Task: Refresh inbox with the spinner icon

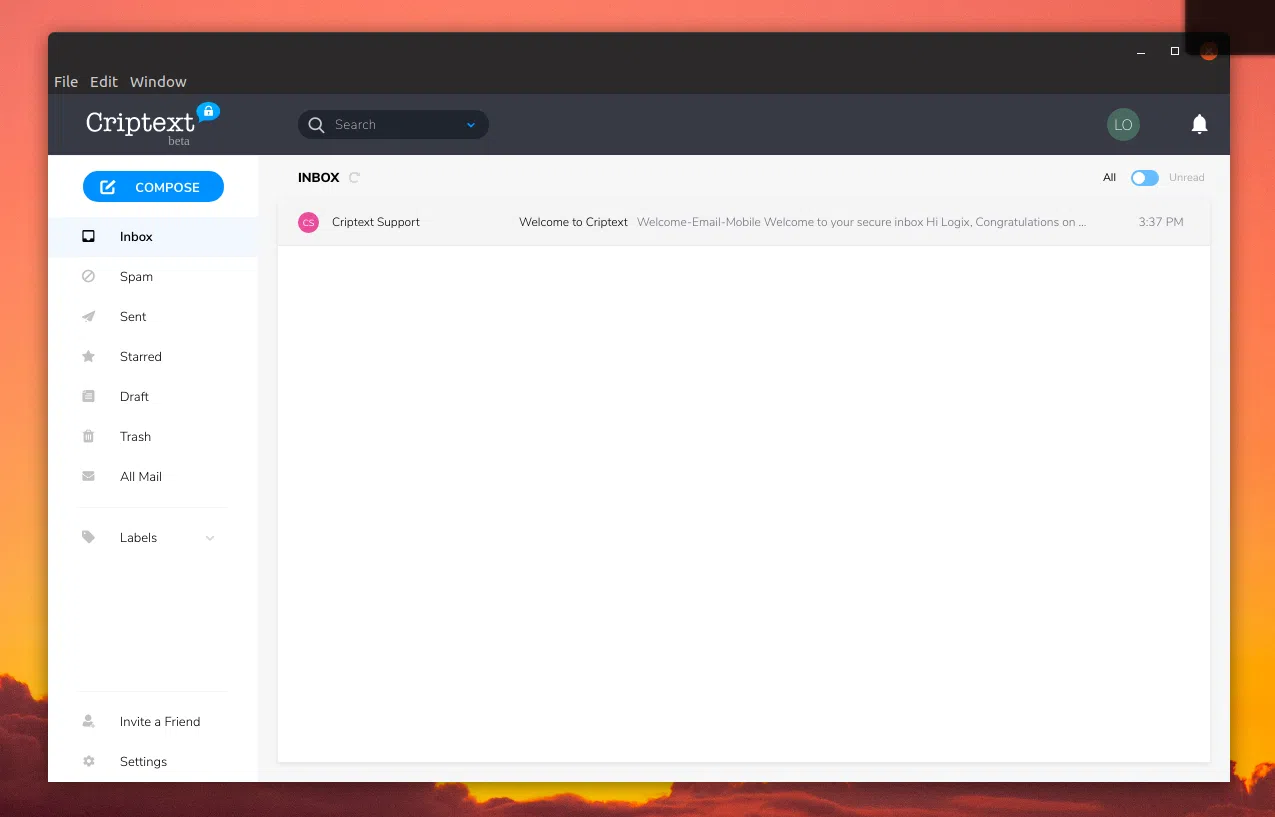Action: point(354,178)
